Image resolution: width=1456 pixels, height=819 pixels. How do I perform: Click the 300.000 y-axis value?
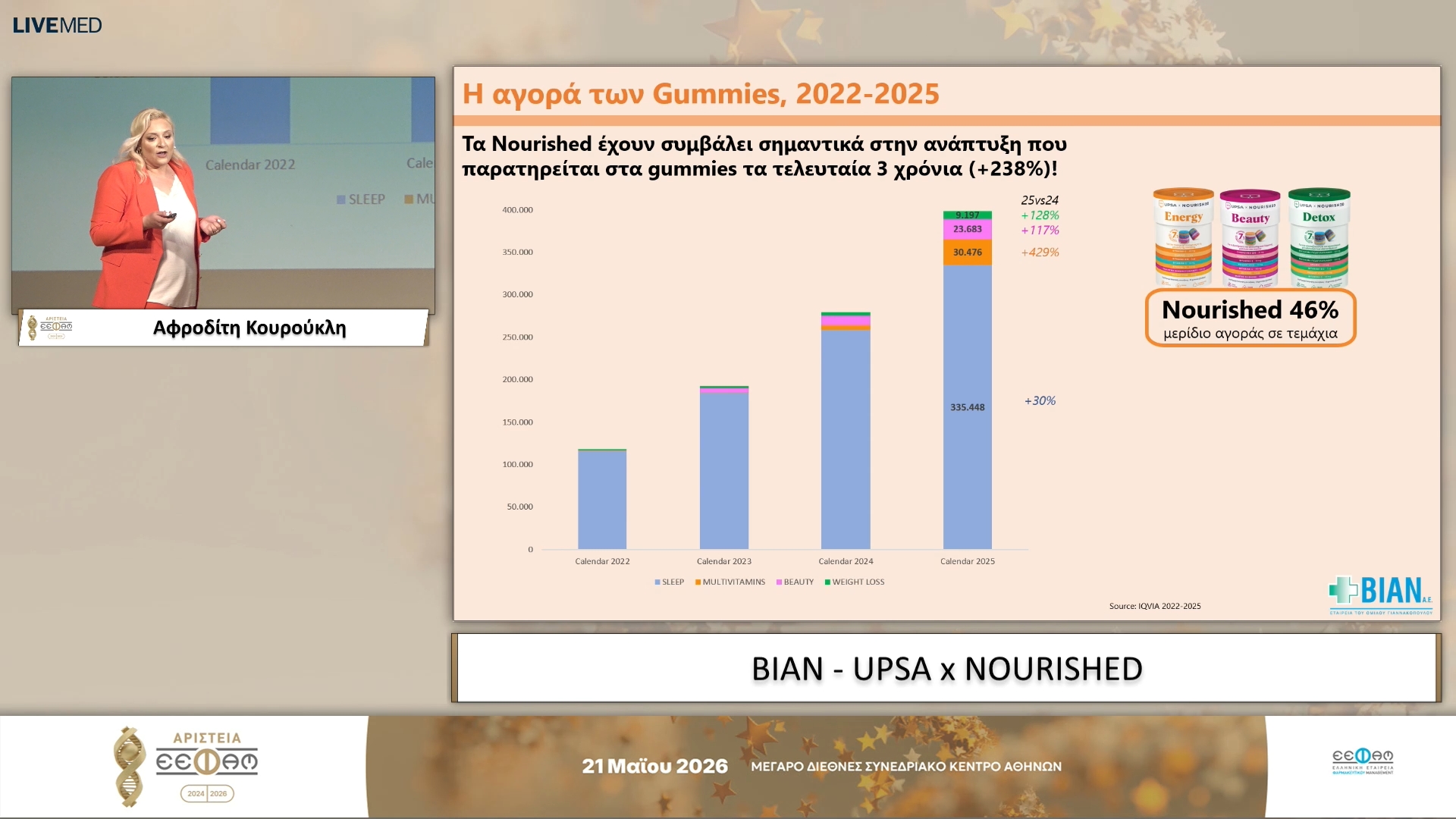point(517,295)
